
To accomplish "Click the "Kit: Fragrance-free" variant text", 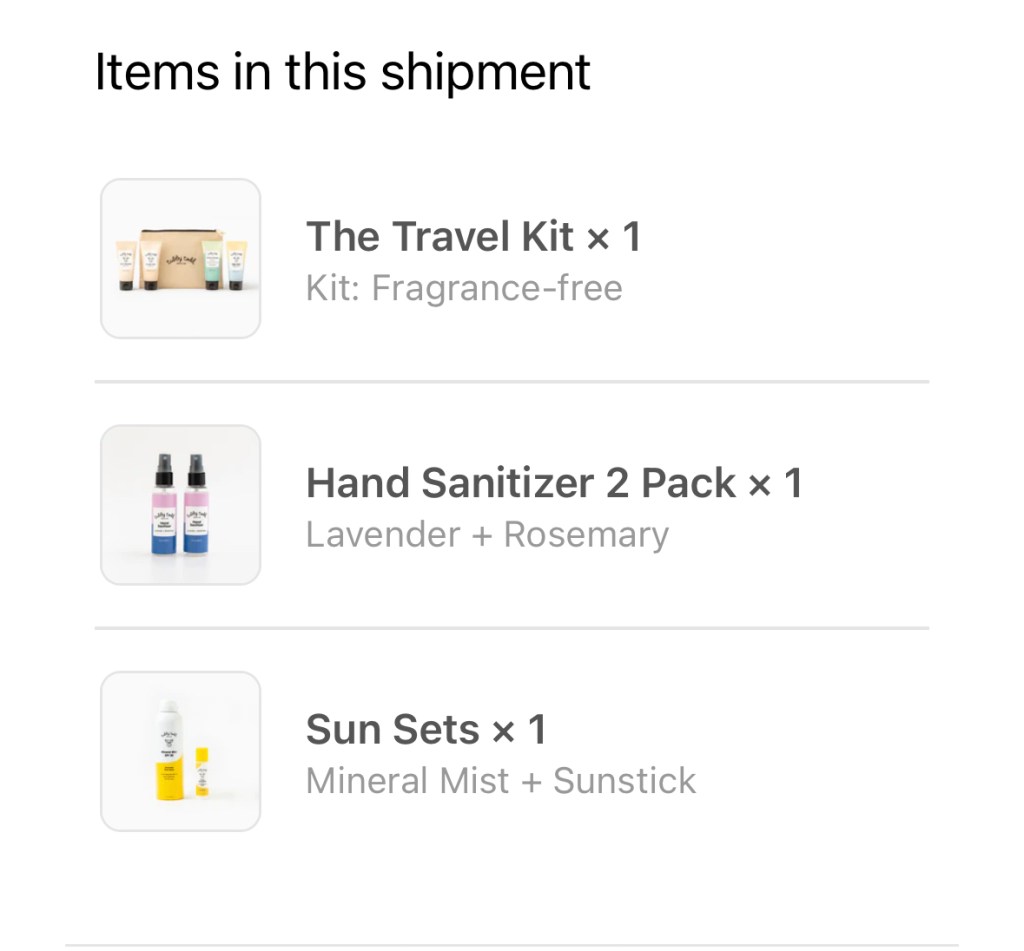I will pyautogui.click(x=464, y=289).
